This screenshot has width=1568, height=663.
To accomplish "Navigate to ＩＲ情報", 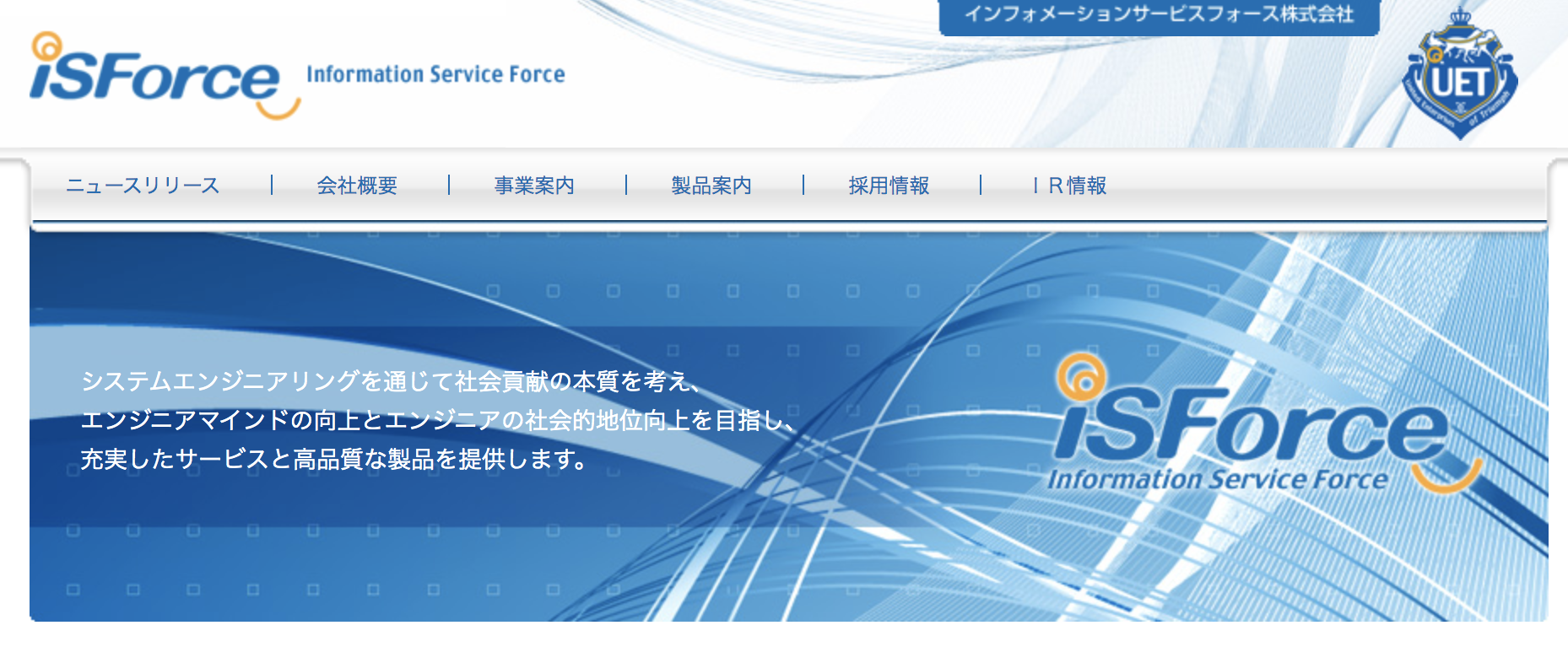I will 1068,186.
